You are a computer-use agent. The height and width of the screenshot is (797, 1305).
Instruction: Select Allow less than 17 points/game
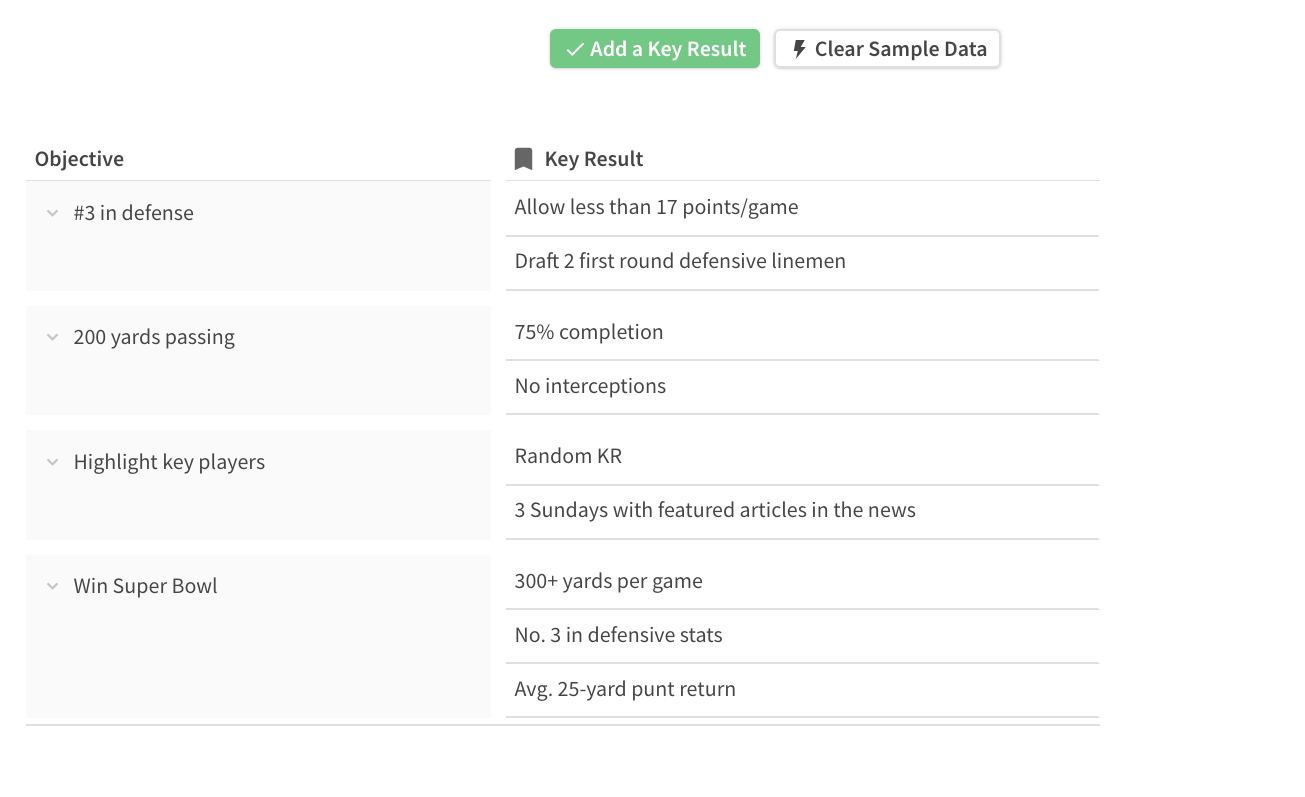point(656,207)
